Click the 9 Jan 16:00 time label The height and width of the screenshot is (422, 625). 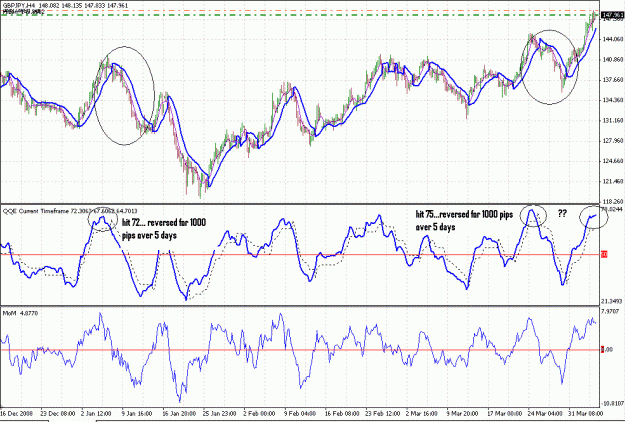(x=137, y=413)
